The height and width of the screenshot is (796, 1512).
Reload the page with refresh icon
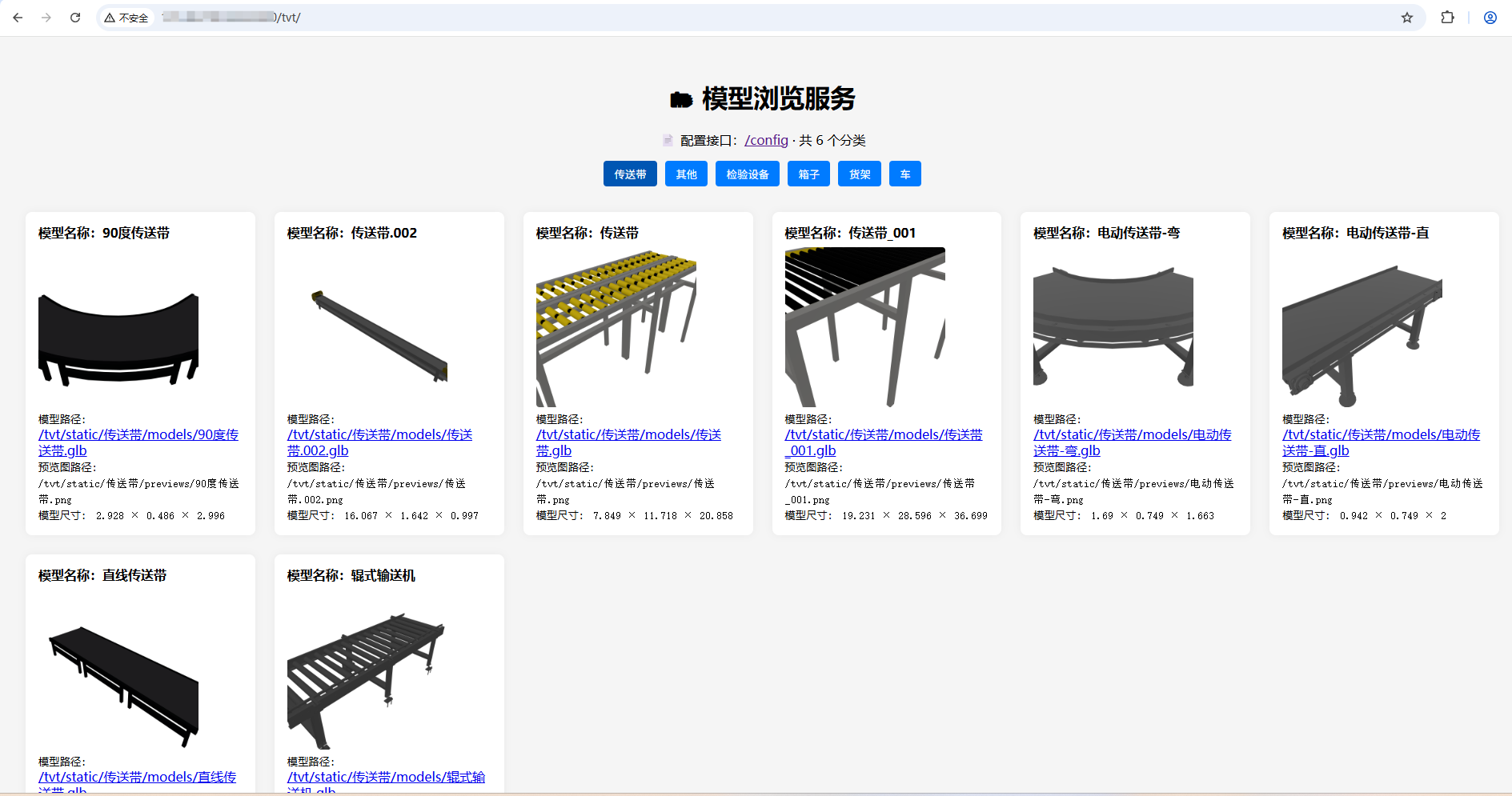tap(75, 18)
